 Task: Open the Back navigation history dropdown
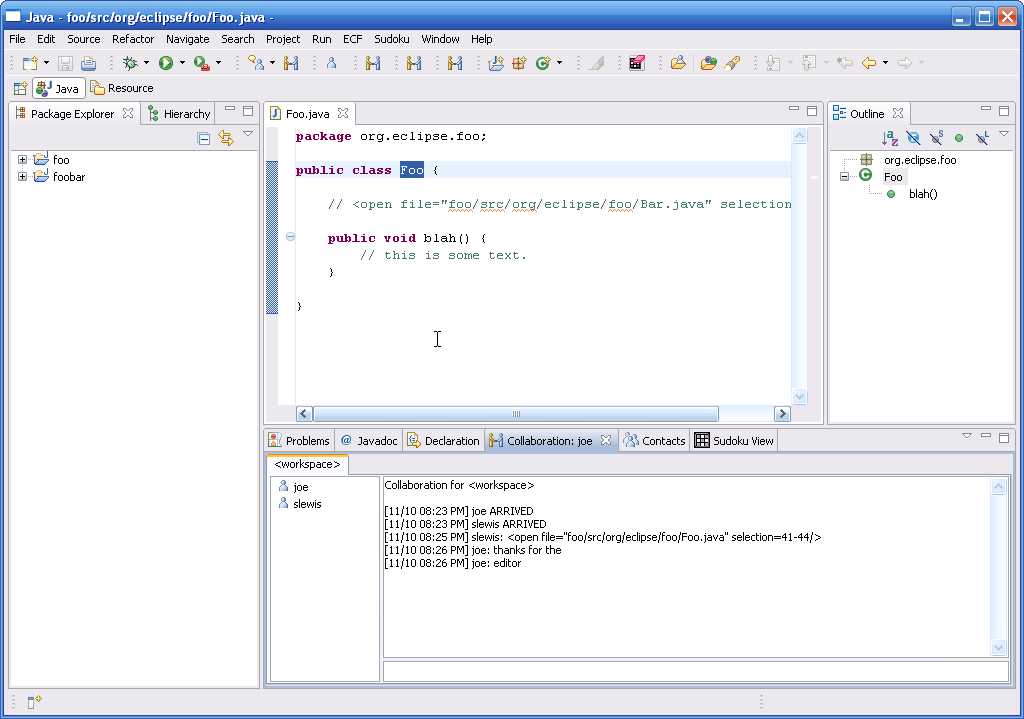885,63
